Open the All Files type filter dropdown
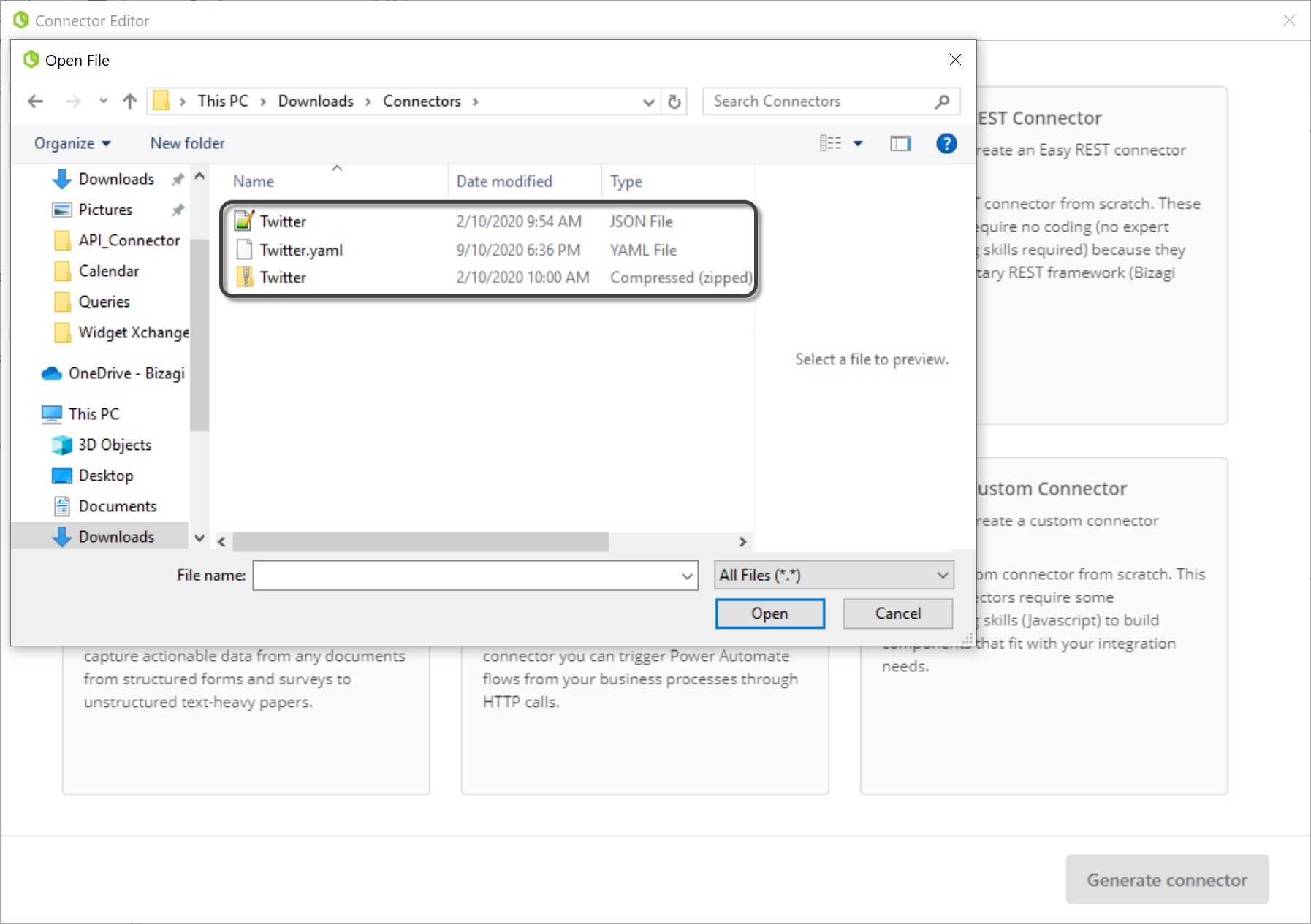The height and width of the screenshot is (924, 1311). (x=834, y=576)
